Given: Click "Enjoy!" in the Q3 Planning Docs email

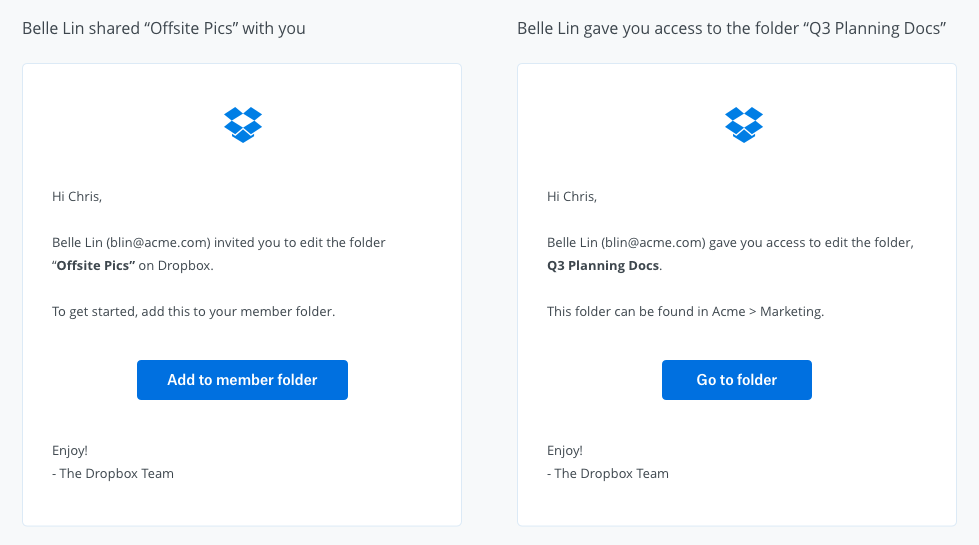Looking at the screenshot, I should [x=565, y=451].
